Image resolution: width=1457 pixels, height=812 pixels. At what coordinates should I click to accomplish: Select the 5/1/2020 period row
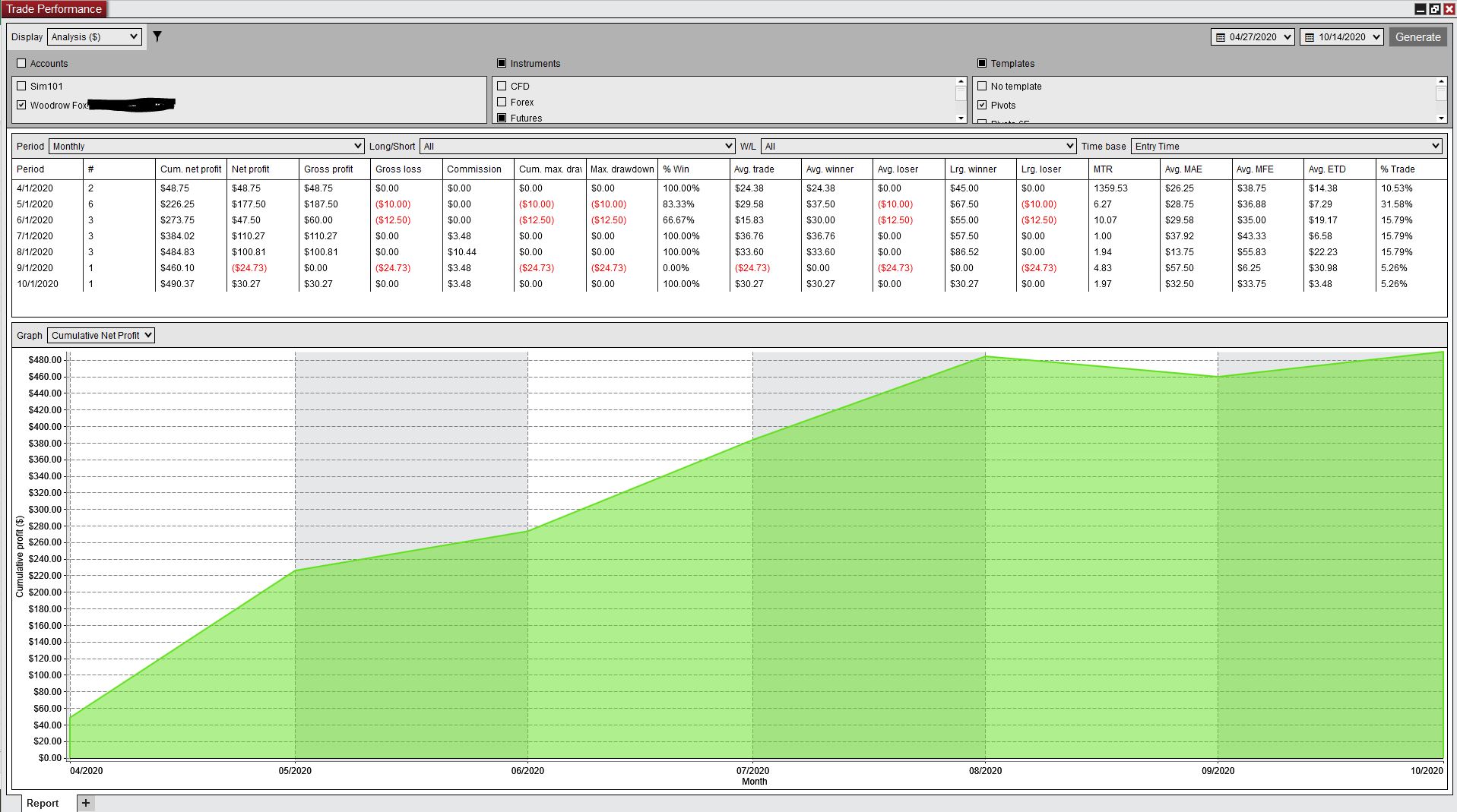coord(729,204)
